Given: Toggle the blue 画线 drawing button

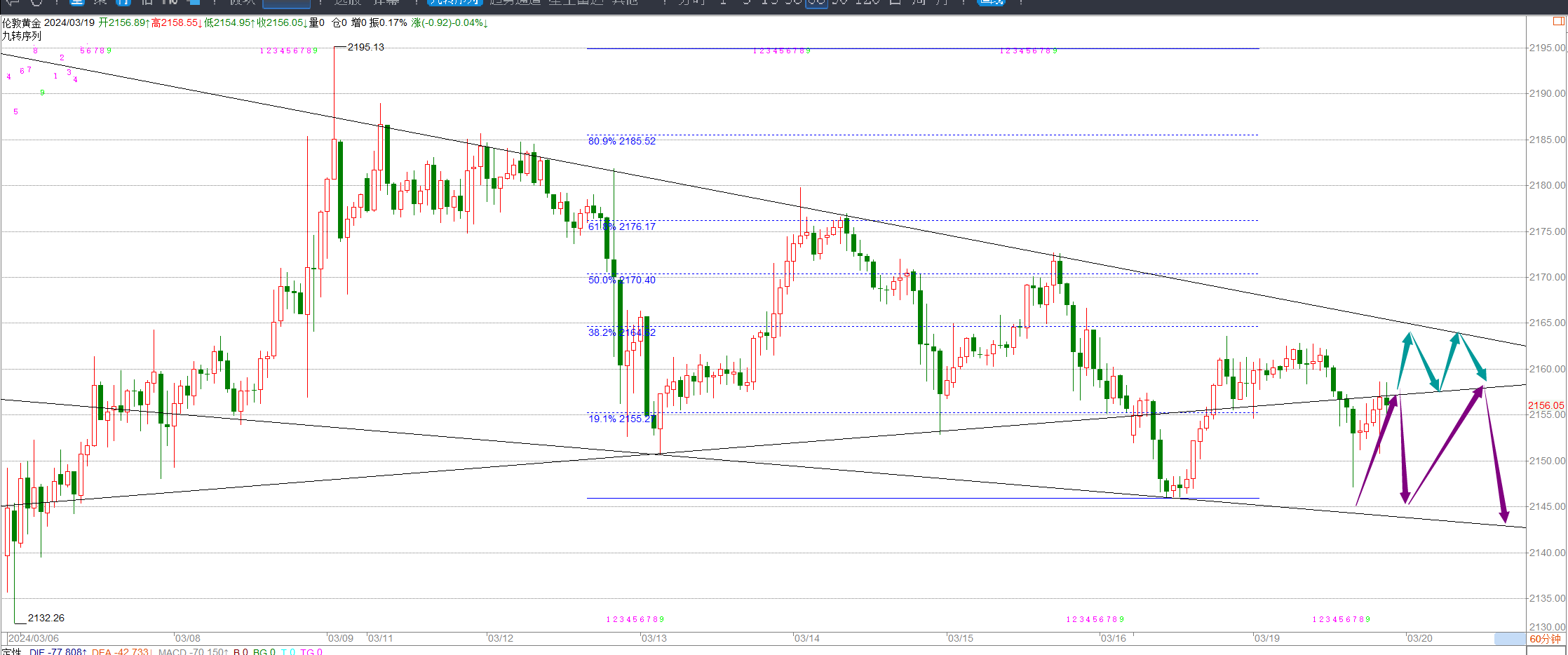Looking at the screenshot, I should click(990, 2).
